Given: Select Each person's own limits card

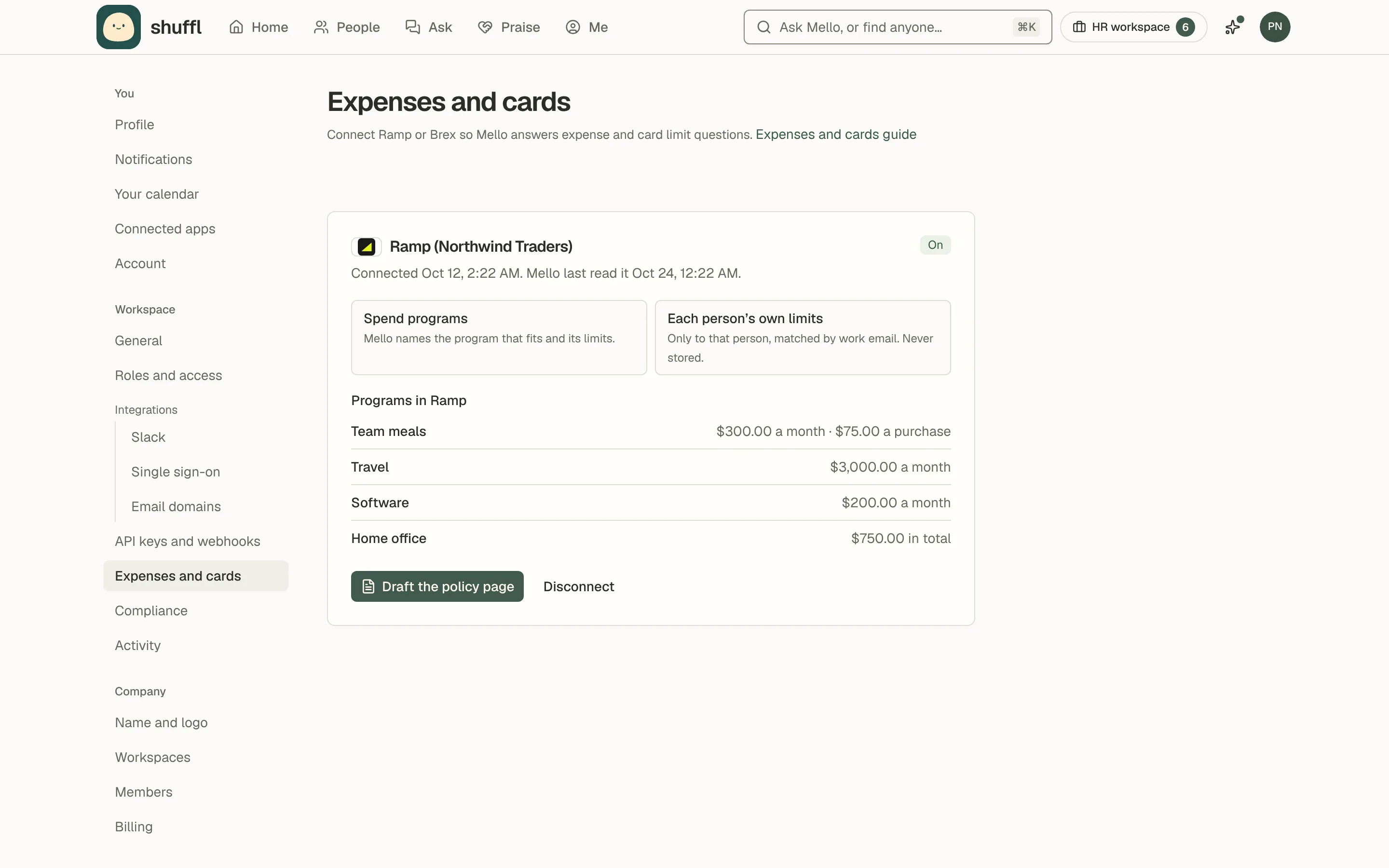Looking at the screenshot, I should tap(803, 338).
